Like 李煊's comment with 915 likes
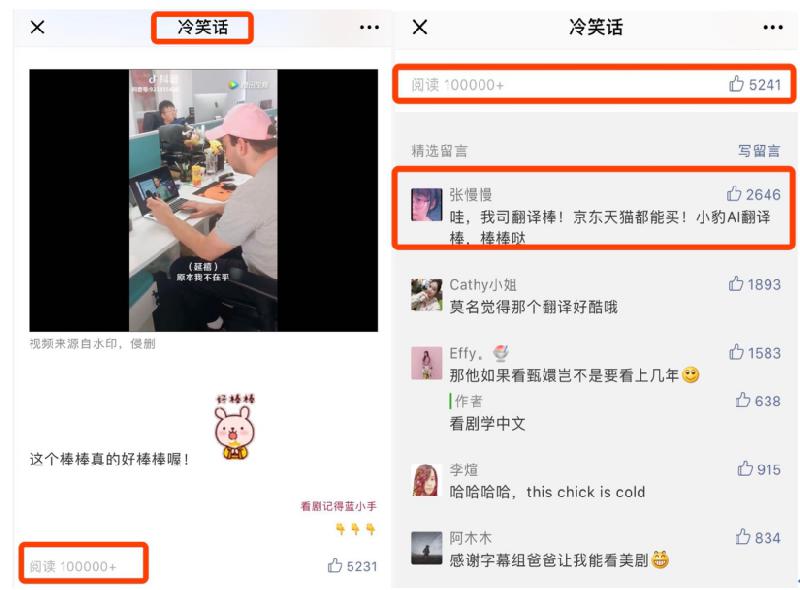The width and height of the screenshot is (800, 590). (x=759, y=469)
